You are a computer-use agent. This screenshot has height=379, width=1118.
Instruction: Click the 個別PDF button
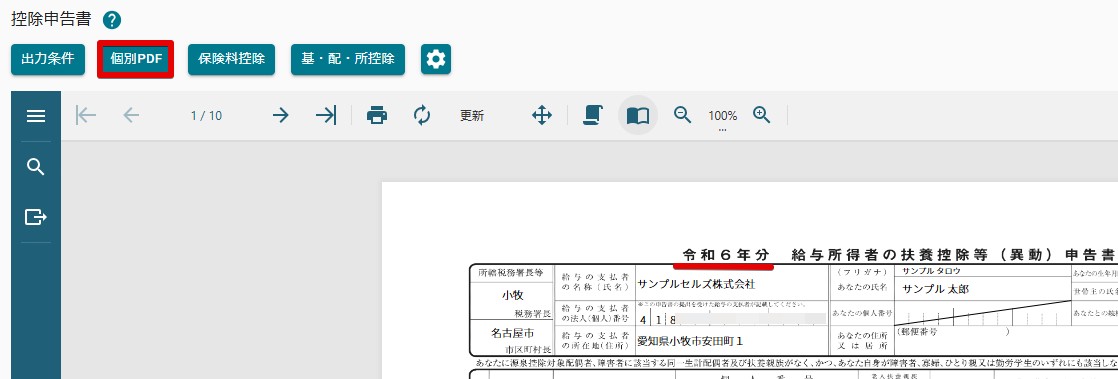click(x=135, y=59)
